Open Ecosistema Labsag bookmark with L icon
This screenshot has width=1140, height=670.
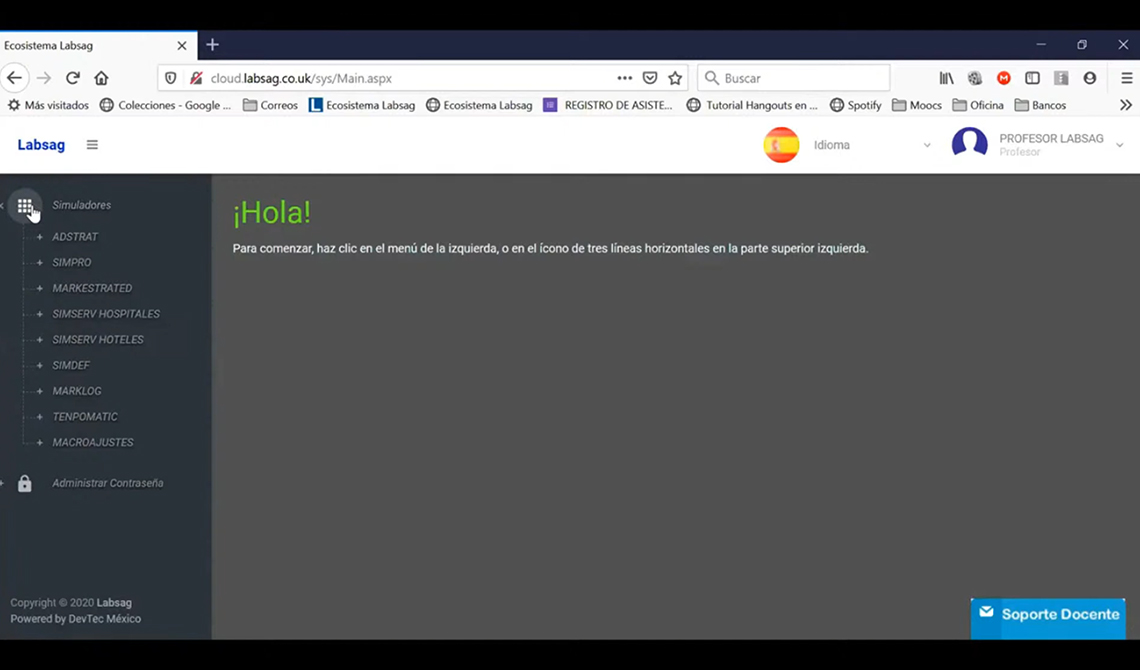pyautogui.click(x=362, y=105)
